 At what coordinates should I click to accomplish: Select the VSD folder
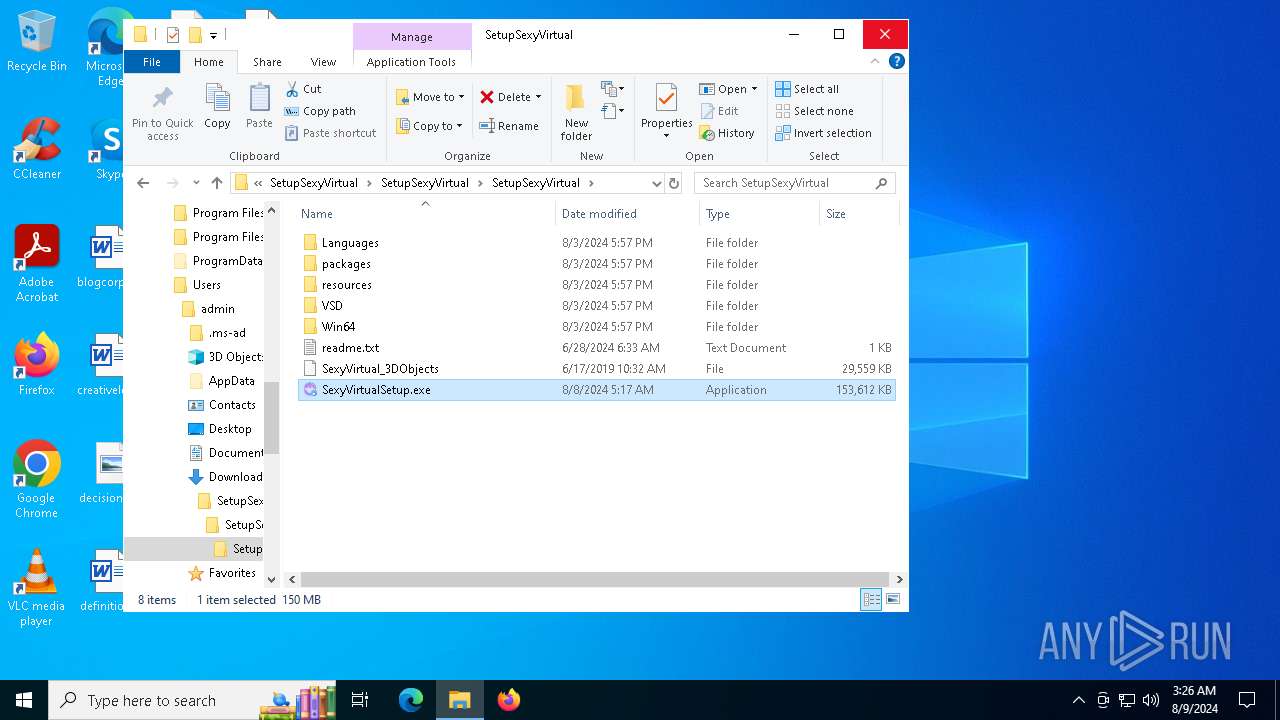click(x=332, y=306)
